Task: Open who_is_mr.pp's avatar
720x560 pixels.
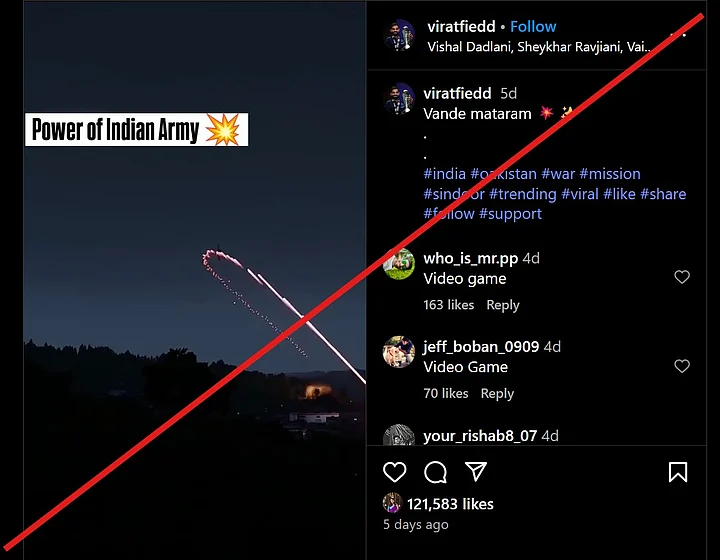Action: [399, 264]
